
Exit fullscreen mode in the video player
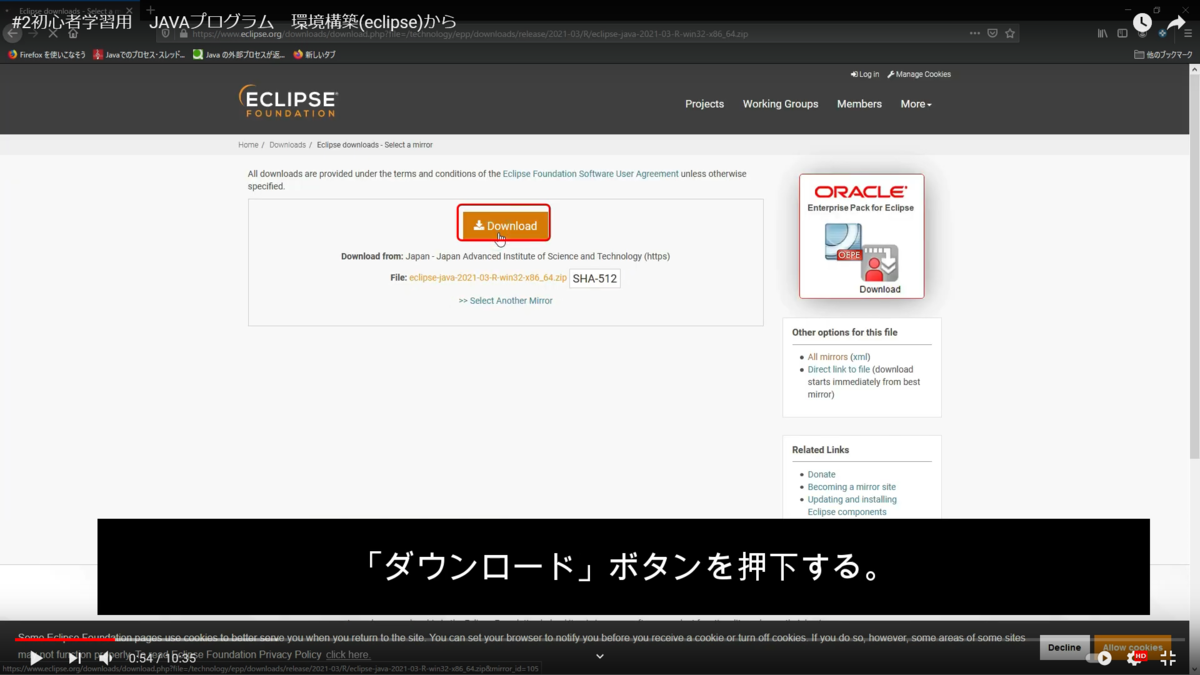pos(1168,658)
